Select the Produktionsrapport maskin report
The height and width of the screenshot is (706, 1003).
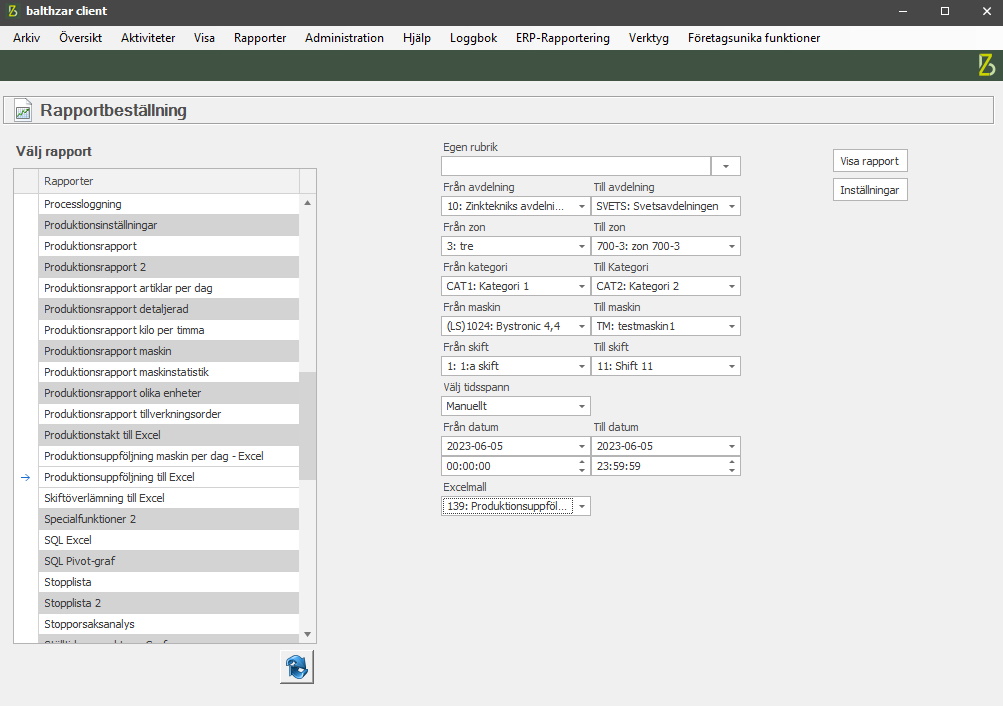(170, 351)
